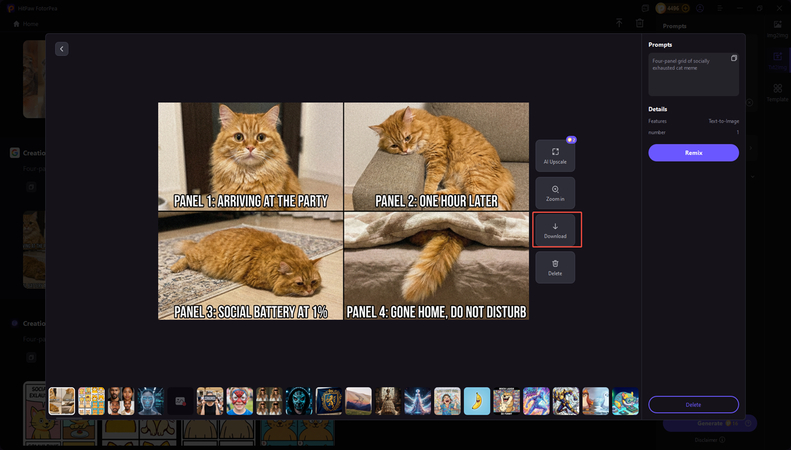This screenshot has width=791, height=450.
Task: Click the prompt text box
Action: (693, 74)
